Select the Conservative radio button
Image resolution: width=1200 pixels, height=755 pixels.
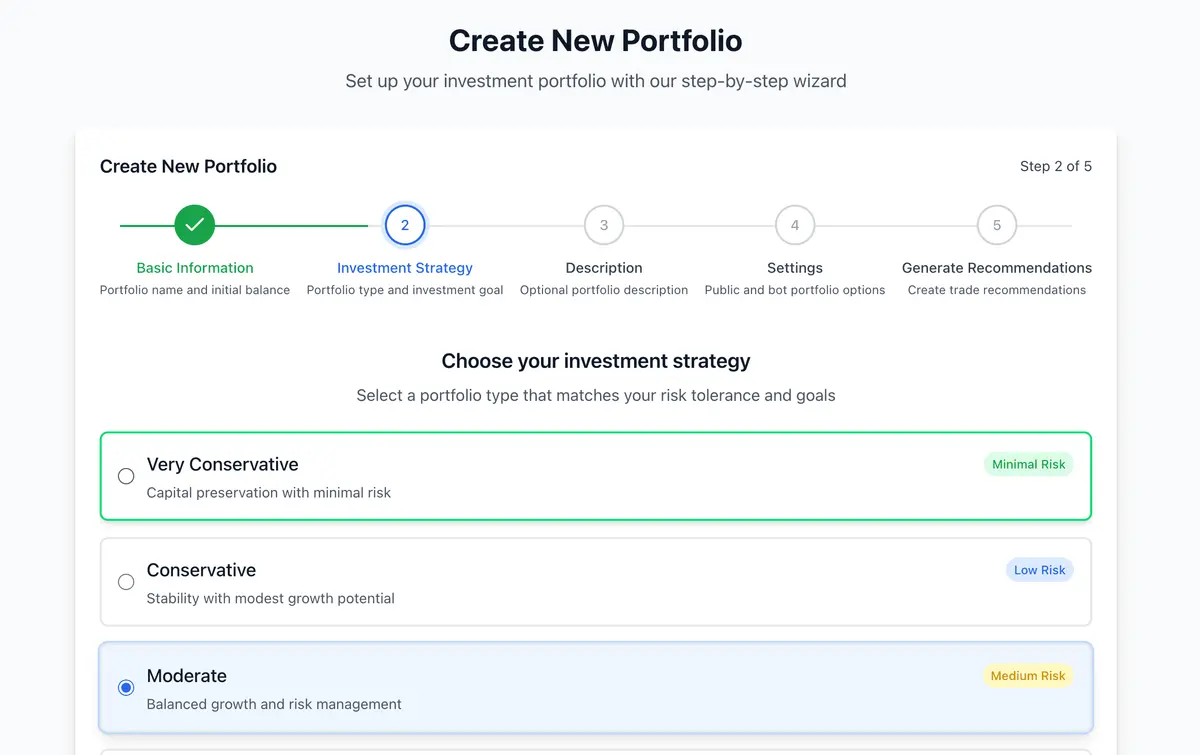coord(126,581)
